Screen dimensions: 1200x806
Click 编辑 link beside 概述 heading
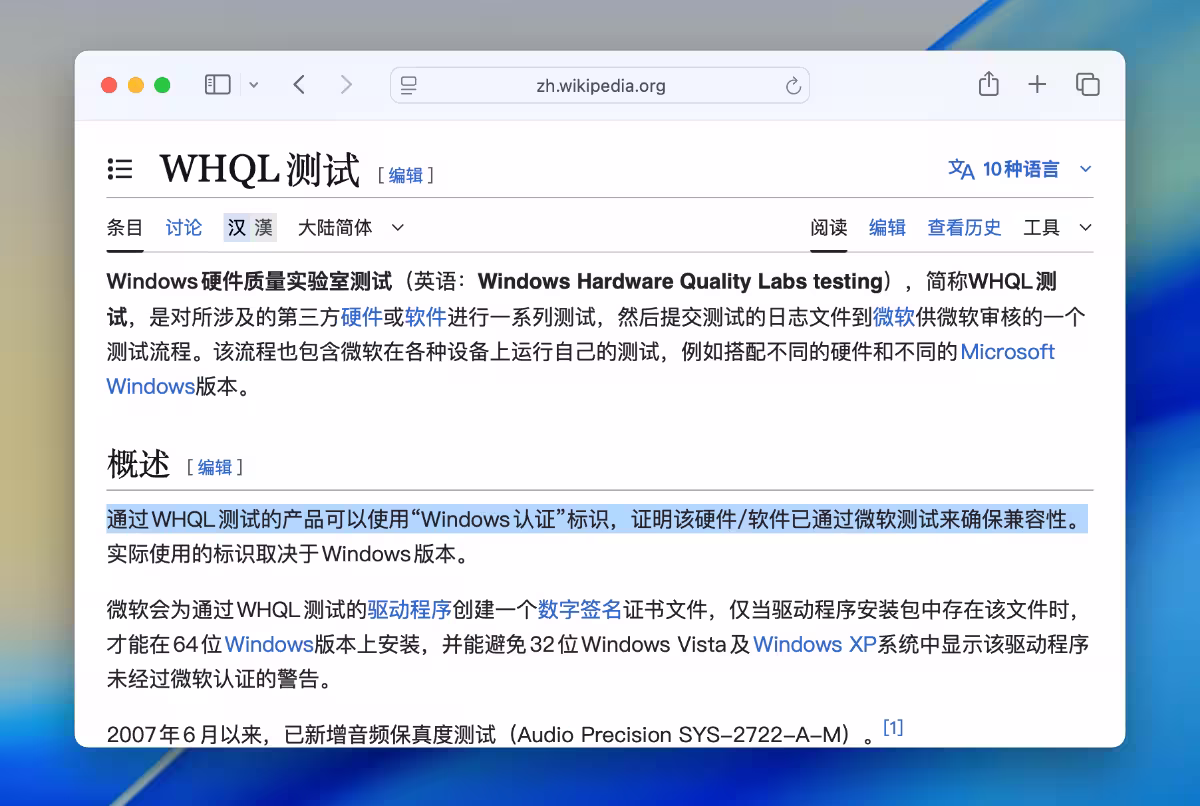(x=215, y=467)
